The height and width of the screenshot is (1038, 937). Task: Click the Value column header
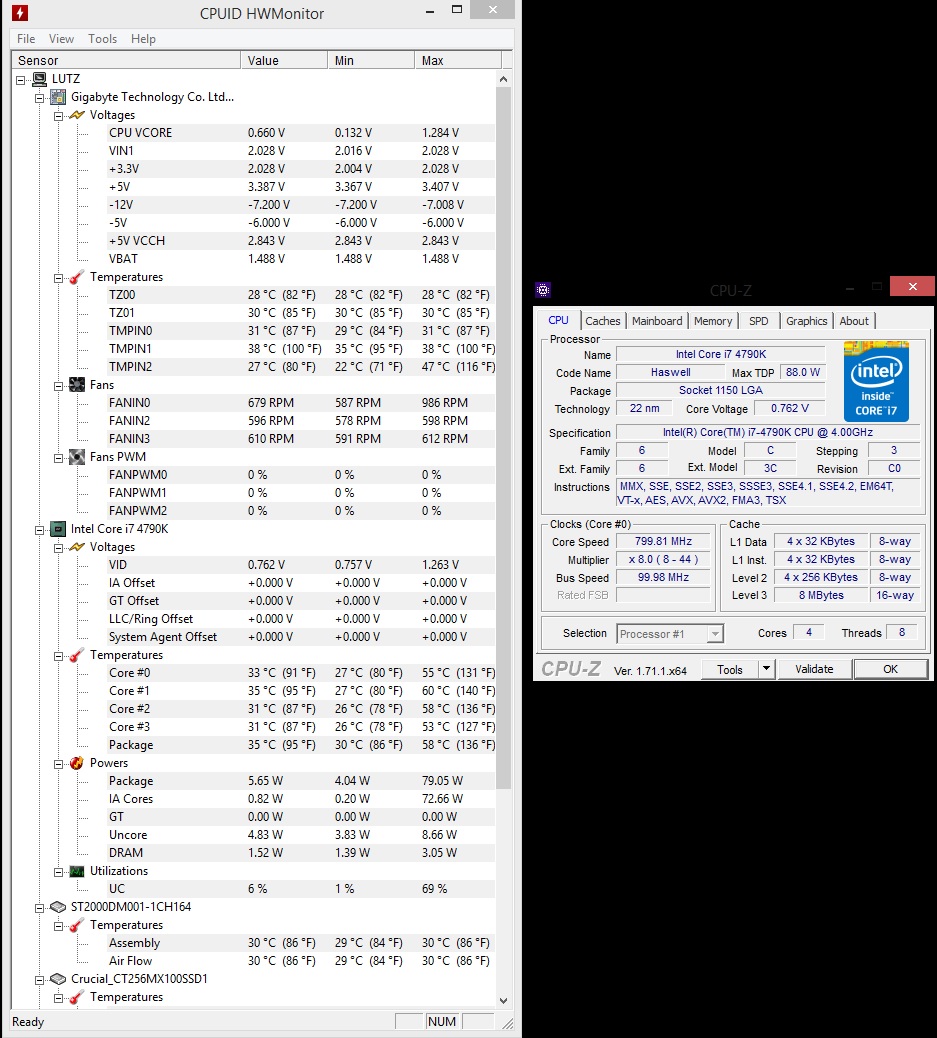click(x=284, y=60)
